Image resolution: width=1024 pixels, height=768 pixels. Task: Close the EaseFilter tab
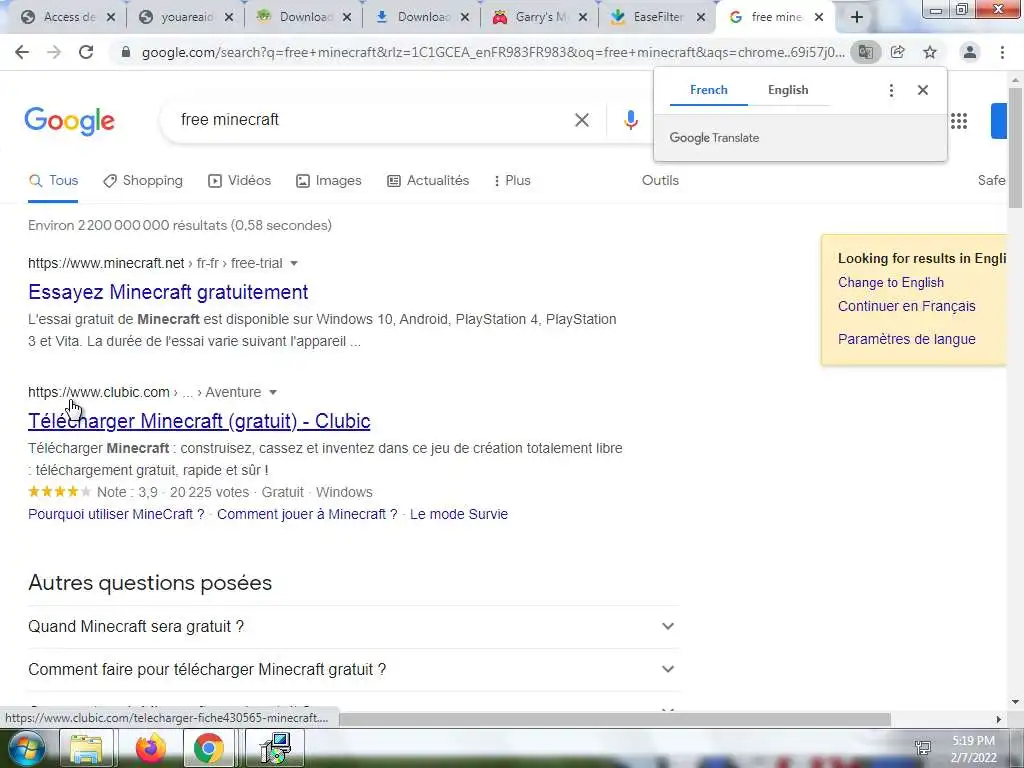point(701,18)
